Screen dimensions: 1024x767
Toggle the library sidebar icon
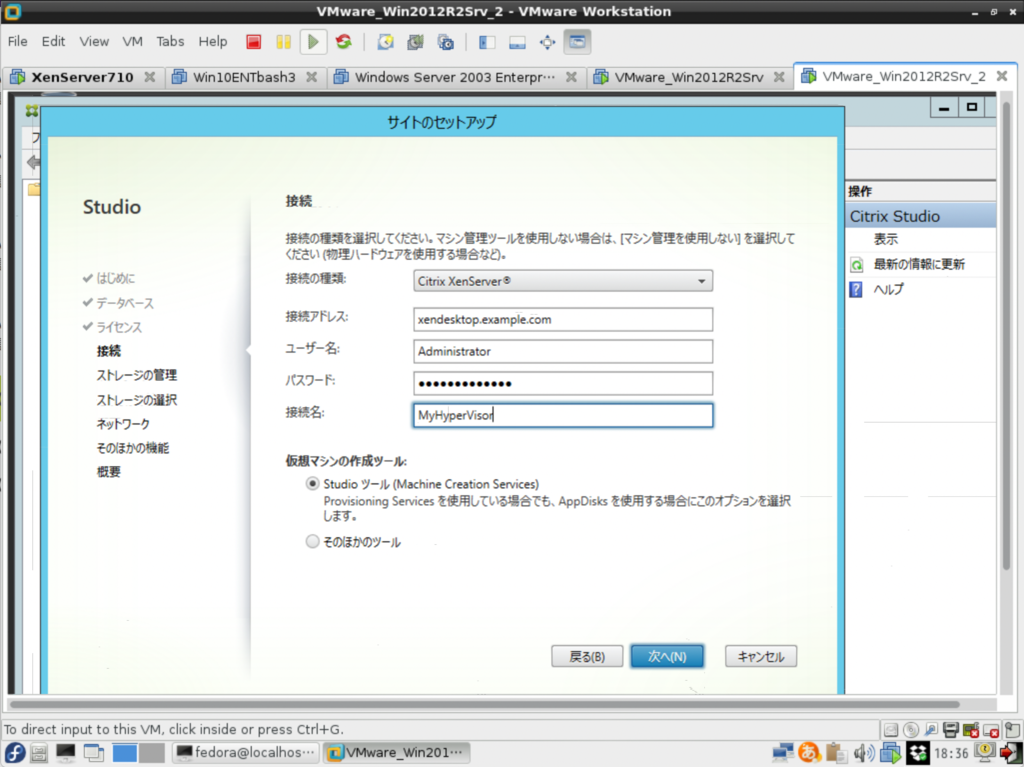coord(487,42)
